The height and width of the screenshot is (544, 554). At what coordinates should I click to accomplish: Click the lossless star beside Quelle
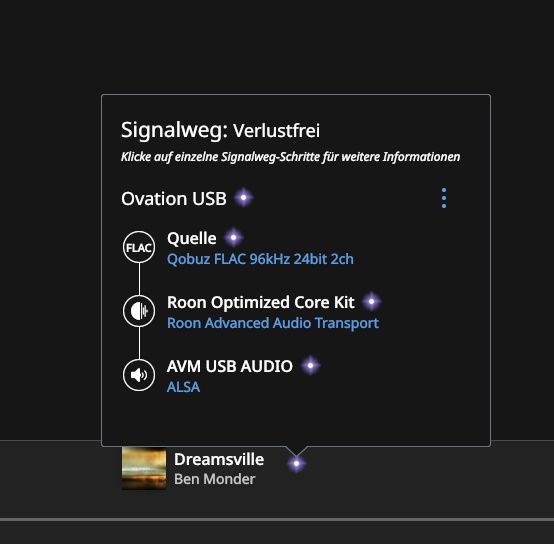pyautogui.click(x=234, y=237)
